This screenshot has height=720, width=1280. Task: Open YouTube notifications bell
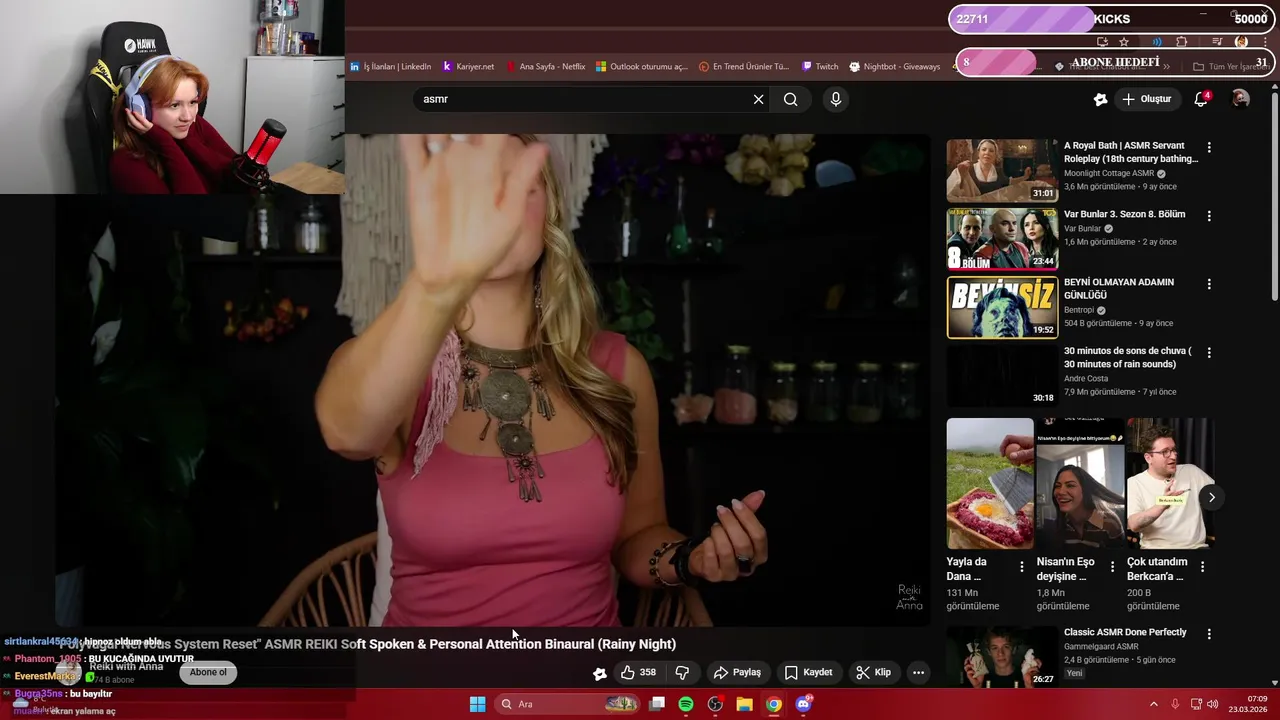coord(1201,99)
